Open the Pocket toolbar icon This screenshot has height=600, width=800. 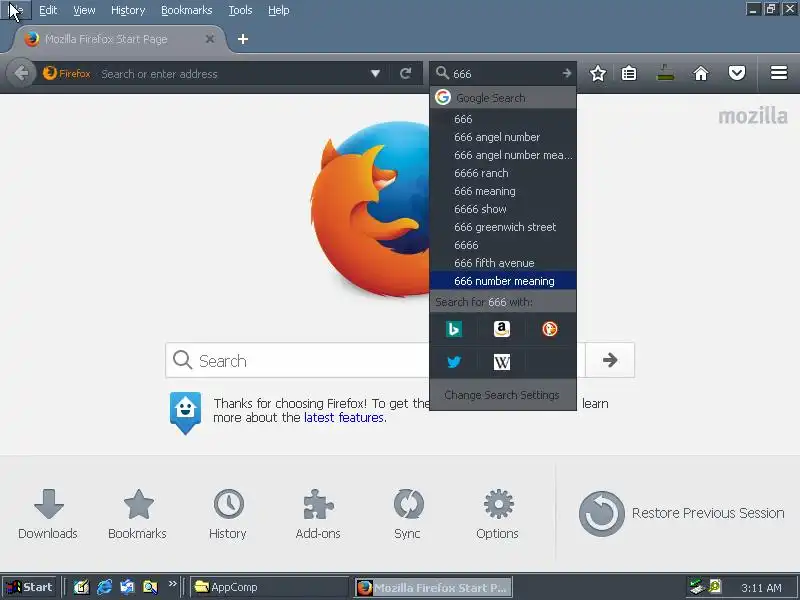coord(737,73)
